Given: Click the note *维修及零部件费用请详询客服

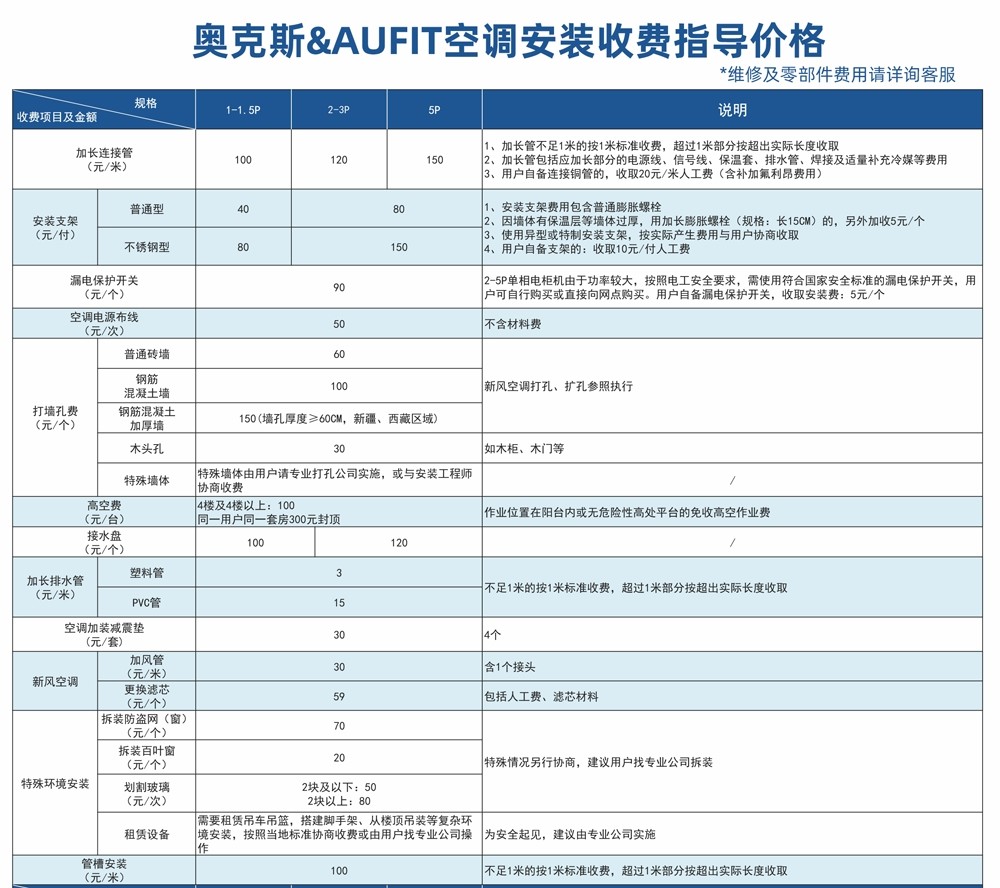Looking at the screenshot, I should [837, 75].
